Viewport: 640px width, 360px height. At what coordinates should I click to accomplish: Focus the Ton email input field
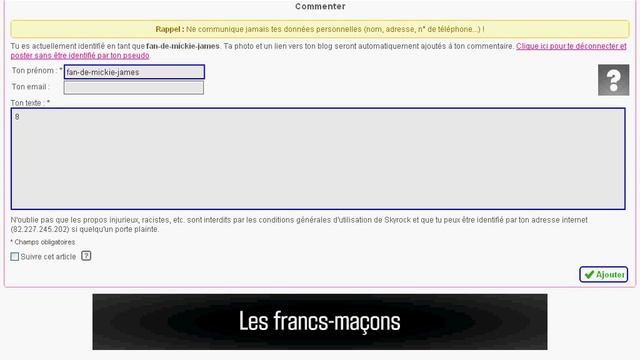point(133,87)
